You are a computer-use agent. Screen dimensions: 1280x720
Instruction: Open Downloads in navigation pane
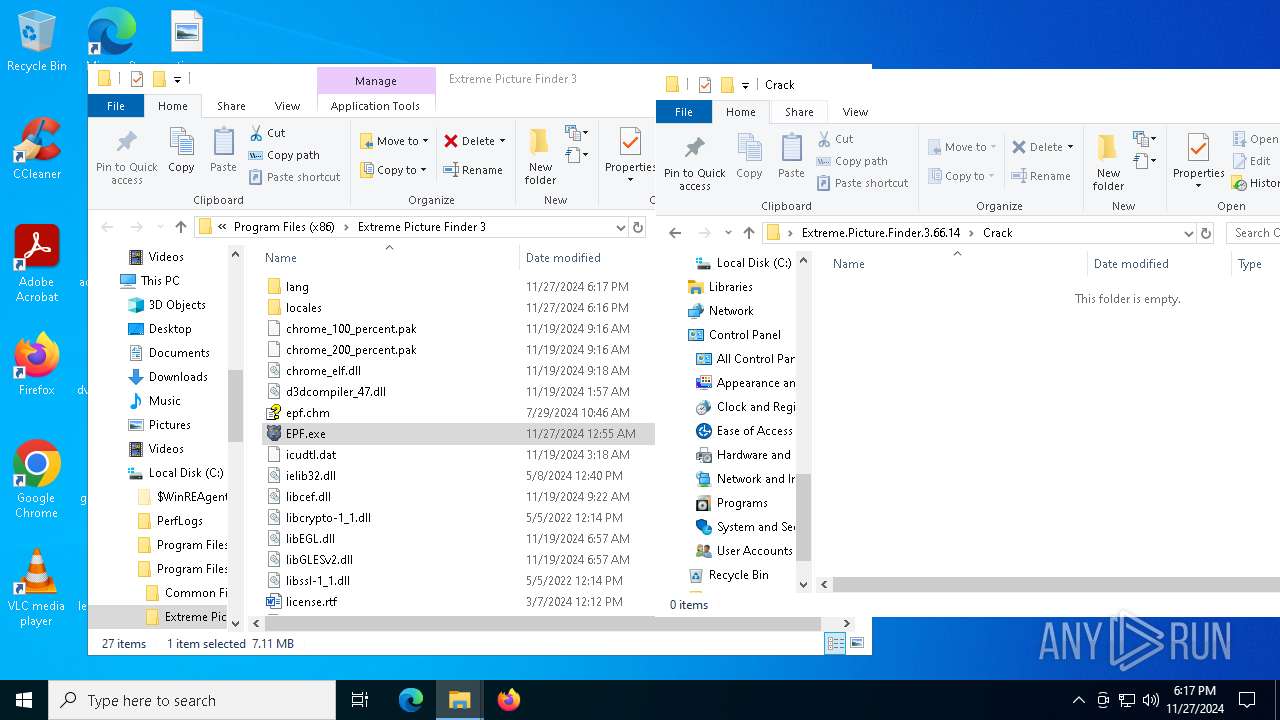[178, 377]
